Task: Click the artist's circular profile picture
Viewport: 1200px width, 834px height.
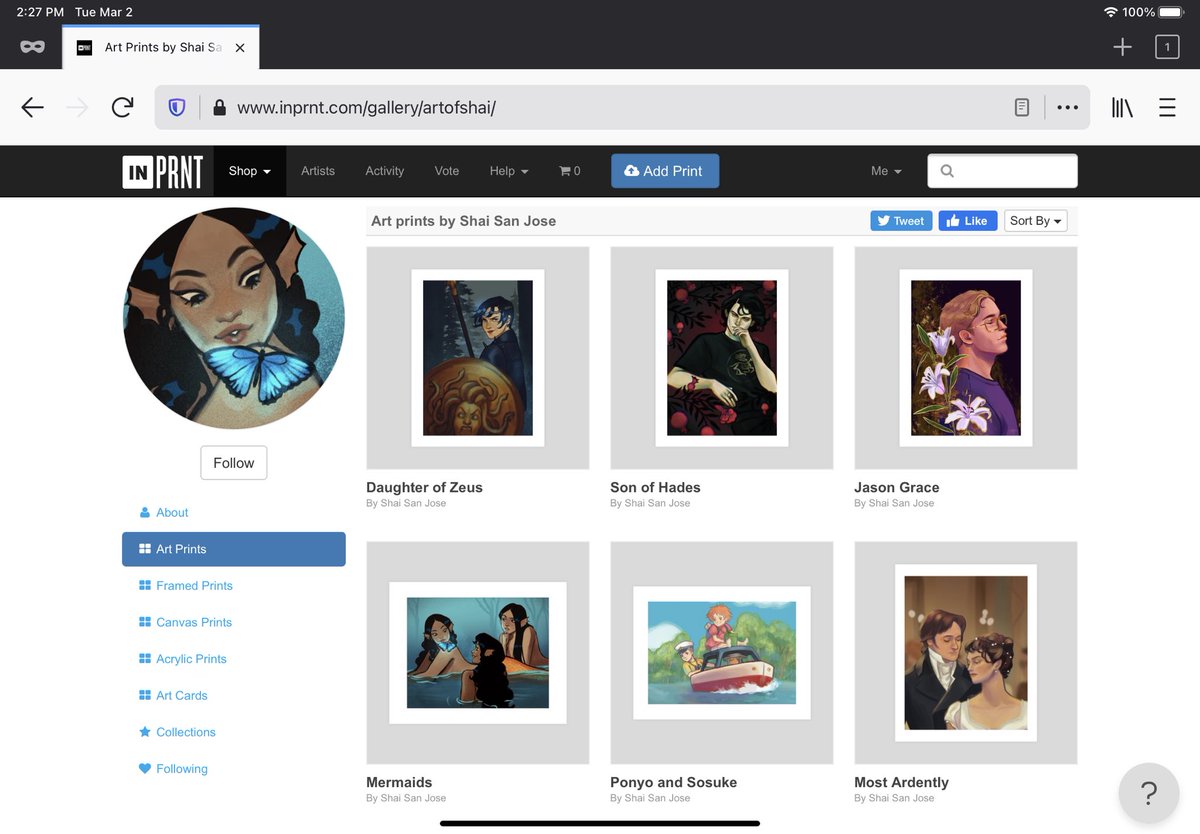Action: (234, 318)
